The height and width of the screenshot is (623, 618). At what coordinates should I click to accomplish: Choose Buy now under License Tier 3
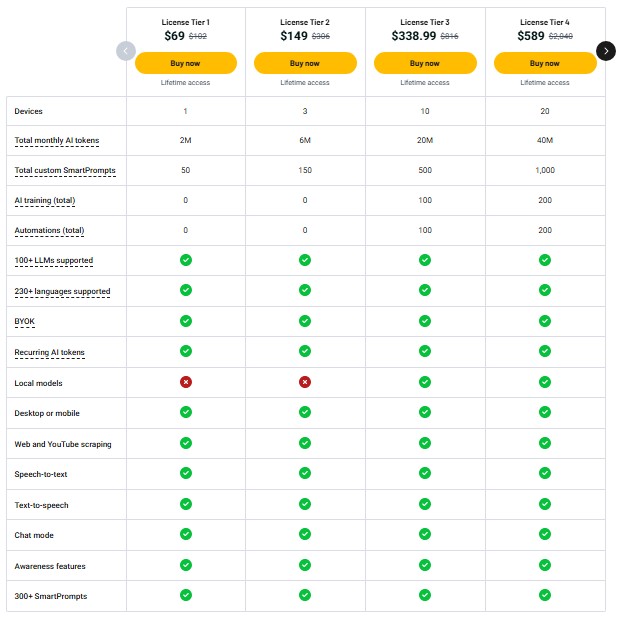tap(425, 63)
